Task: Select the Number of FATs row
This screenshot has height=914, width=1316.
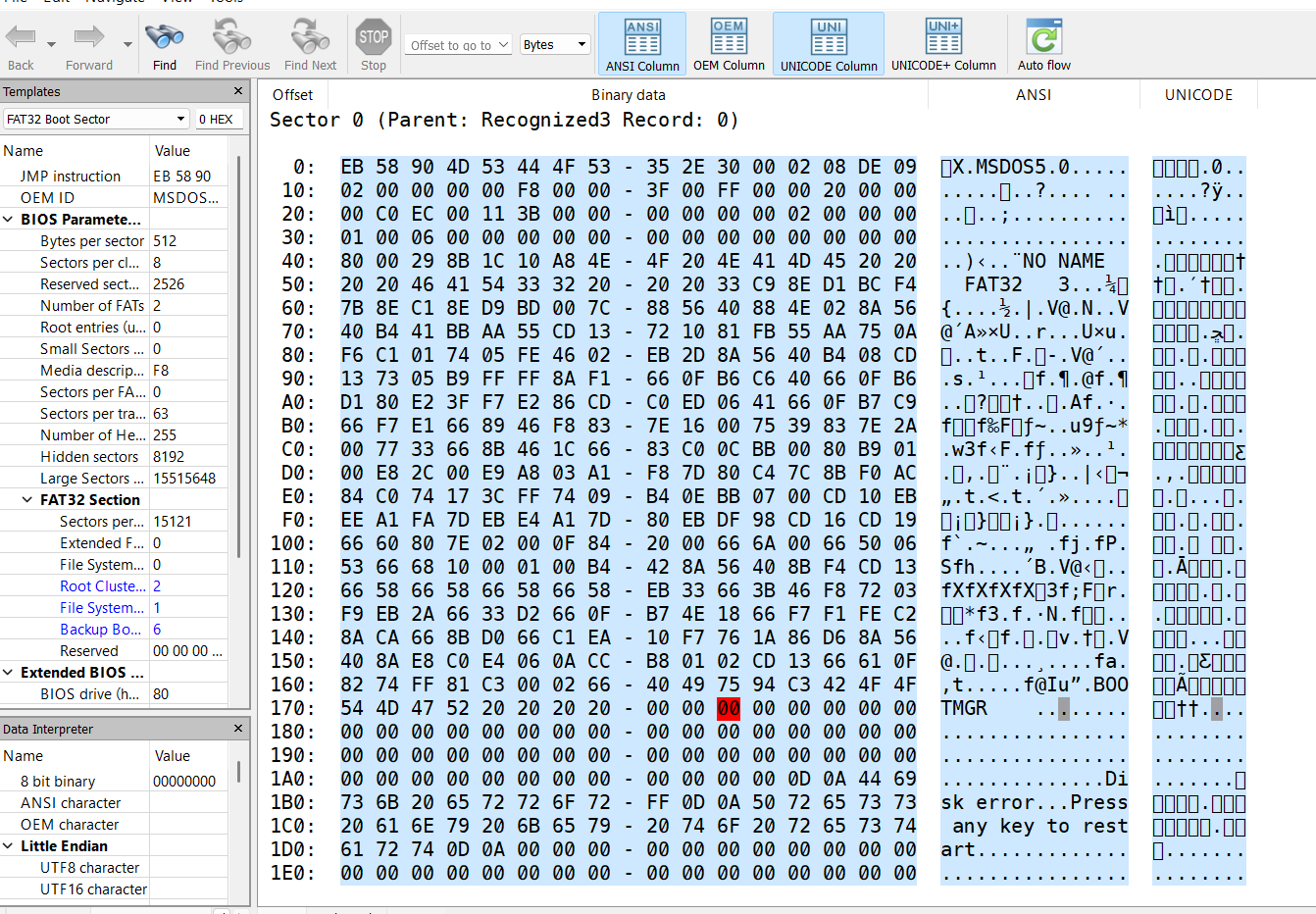Action: (114, 306)
